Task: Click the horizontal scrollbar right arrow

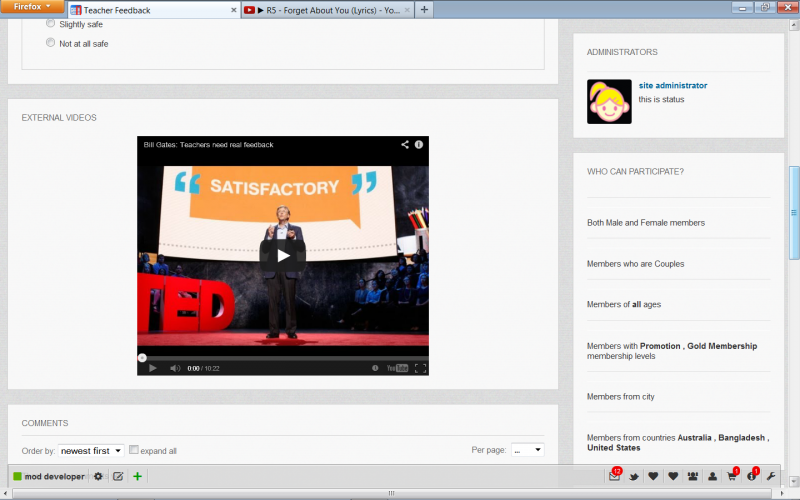Action: click(784, 493)
